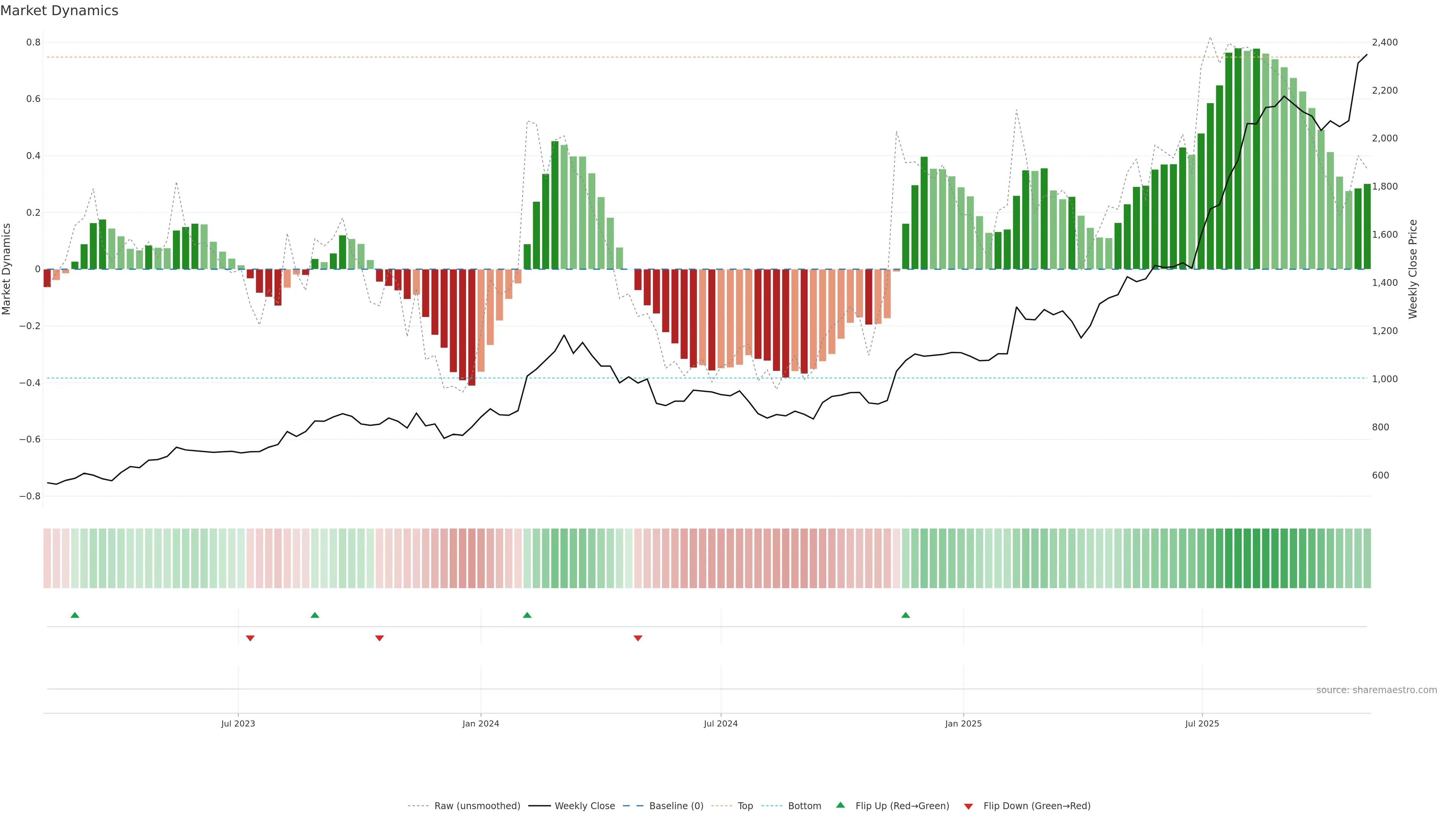Screen dimensions: 1456x819
Task: Click the green flip-up marker after Jul 2023
Action: click(x=315, y=615)
